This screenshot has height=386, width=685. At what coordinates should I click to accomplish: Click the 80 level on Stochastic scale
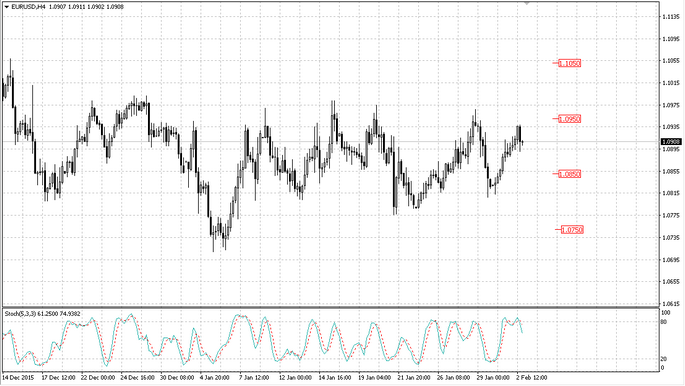[x=664, y=322]
